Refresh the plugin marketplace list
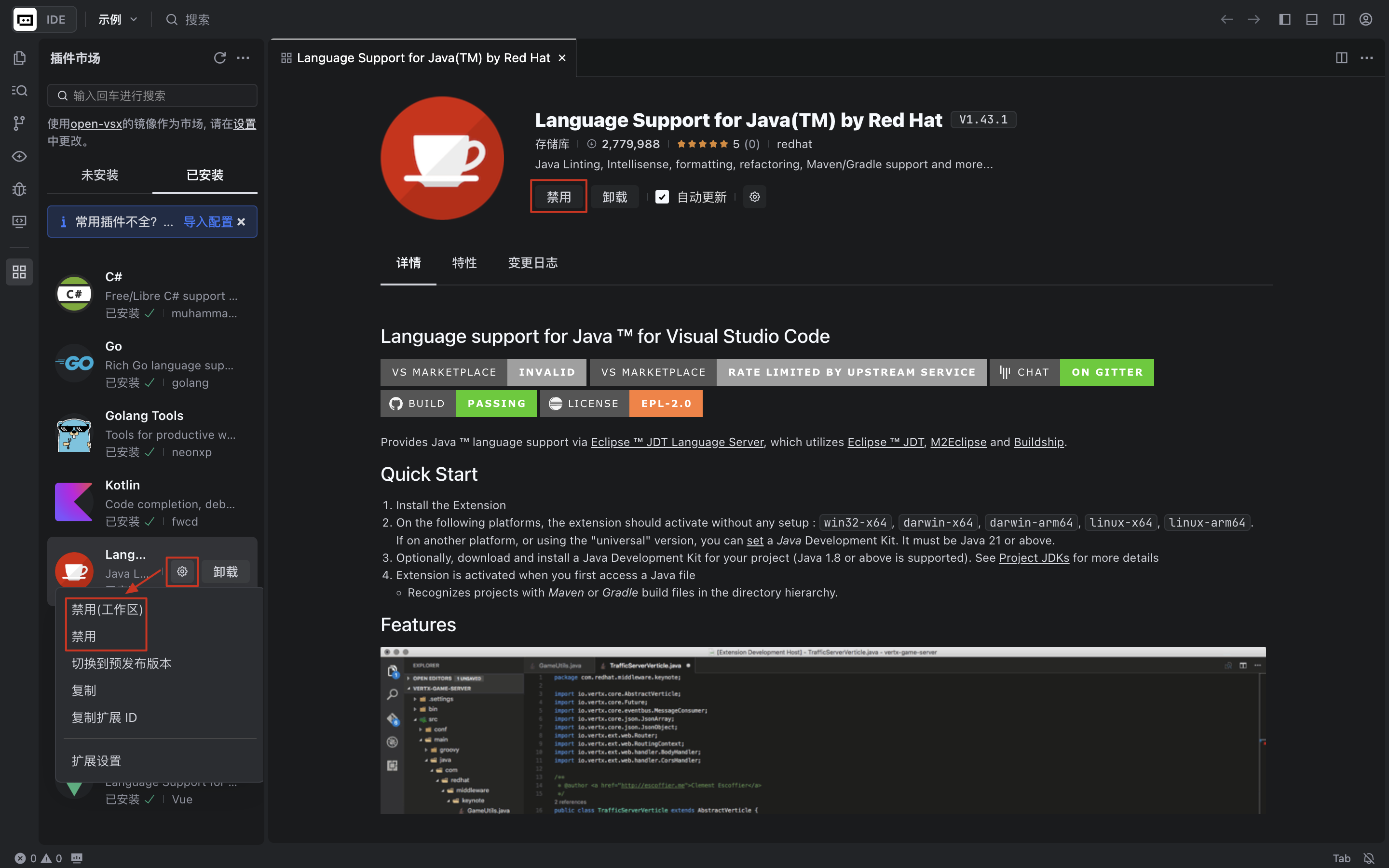This screenshot has width=1389, height=868. click(x=219, y=58)
